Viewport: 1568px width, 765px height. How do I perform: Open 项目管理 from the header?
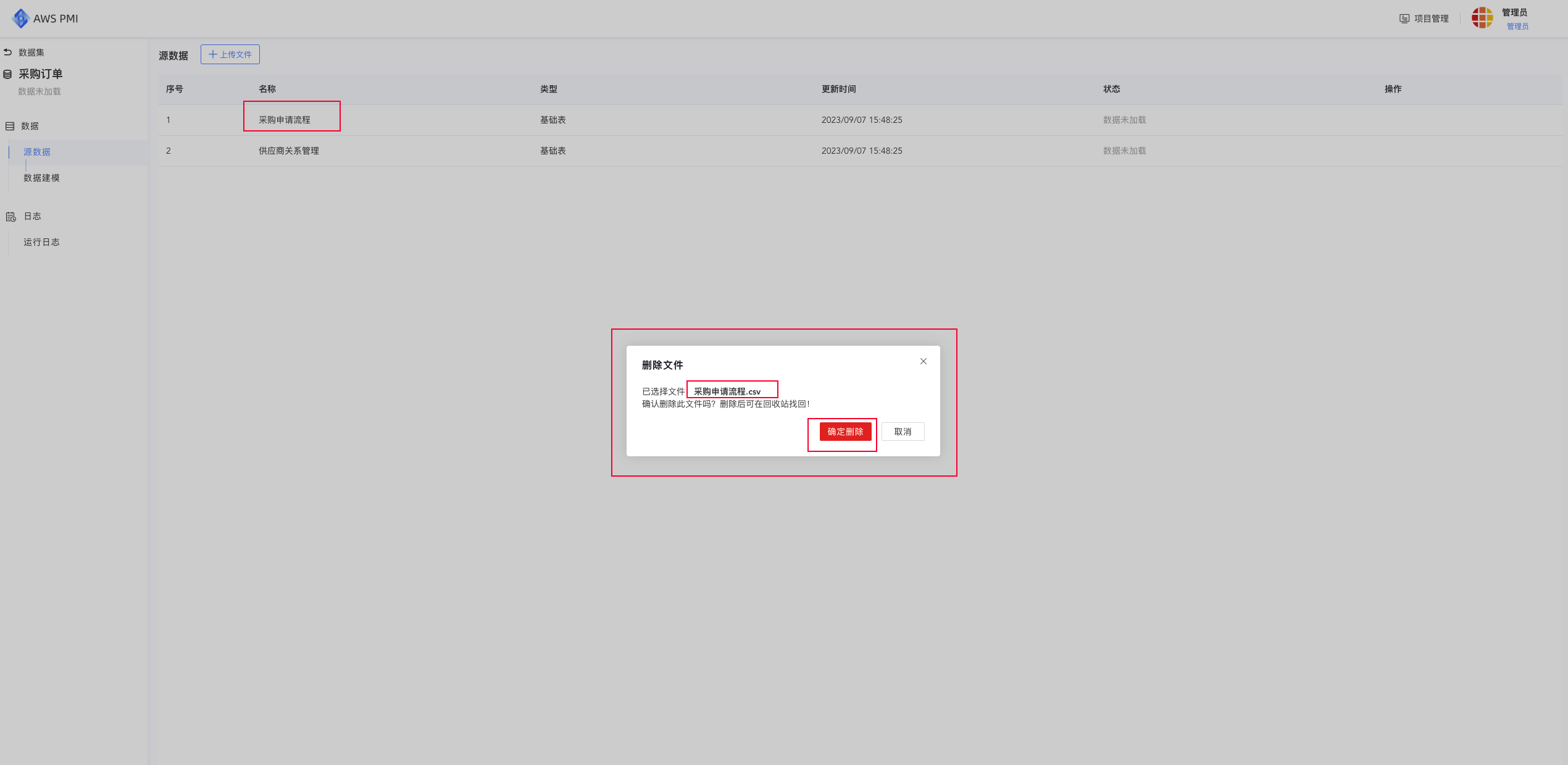point(1424,19)
